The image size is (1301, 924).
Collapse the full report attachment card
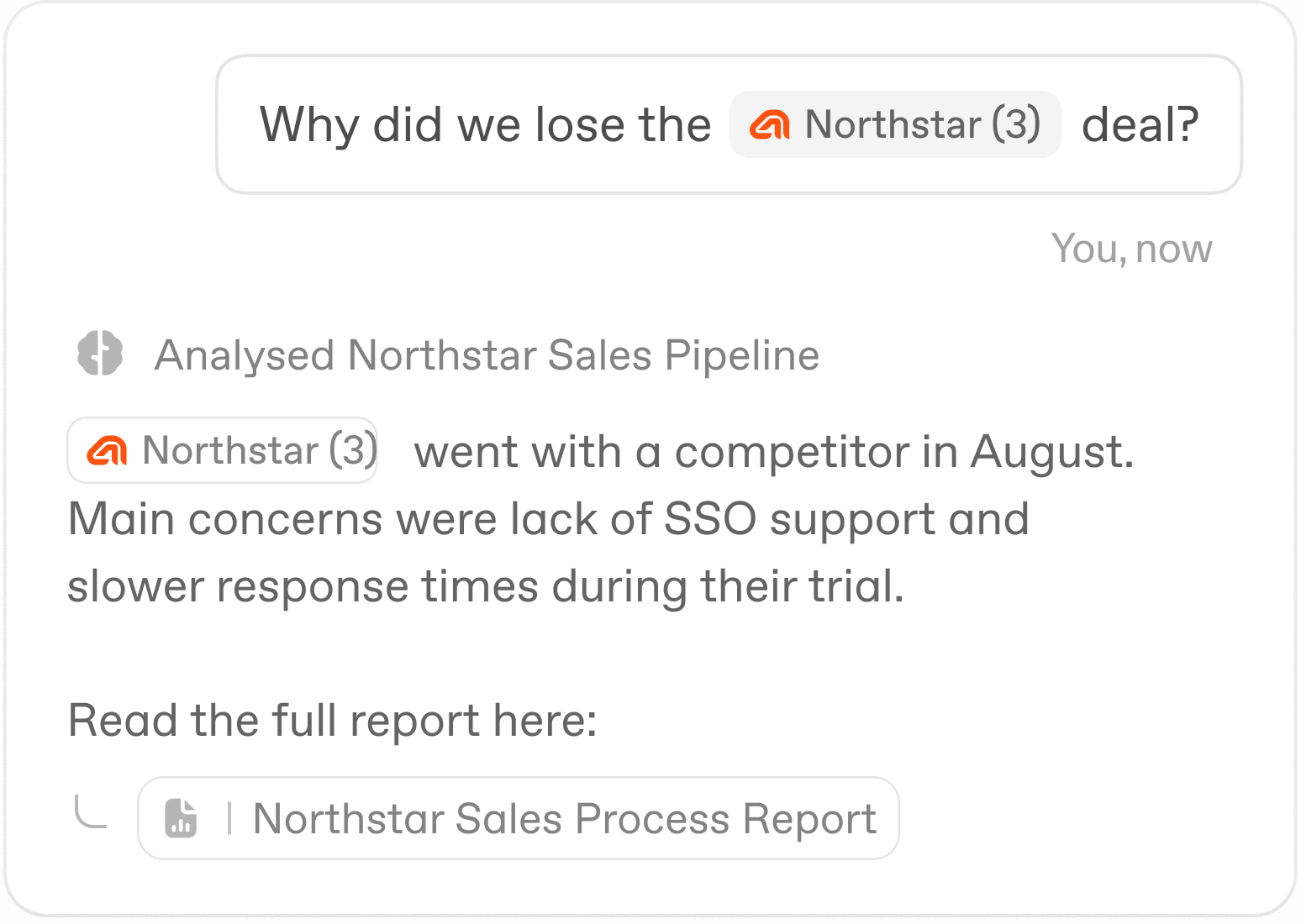pos(518,817)
